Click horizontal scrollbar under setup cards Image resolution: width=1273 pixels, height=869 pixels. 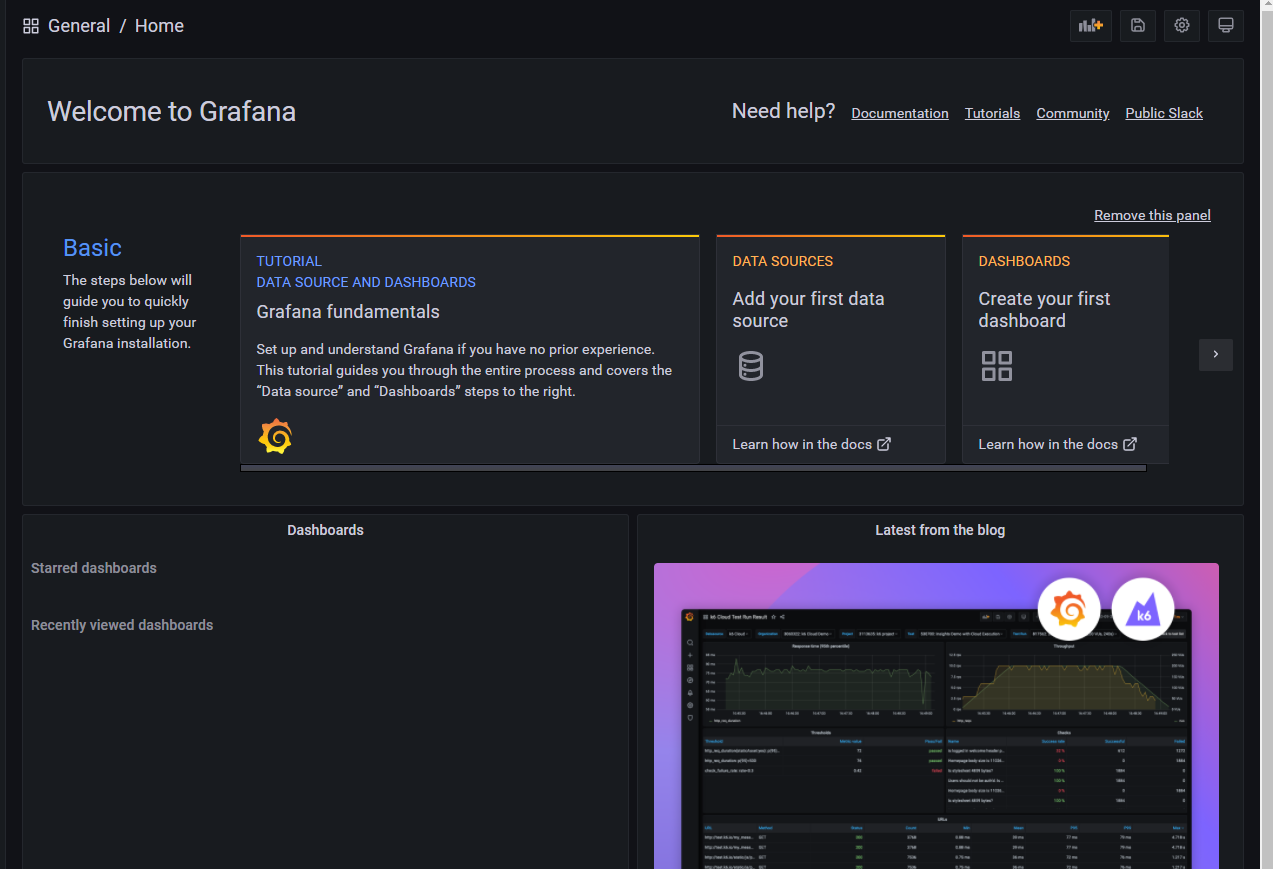tap(693, 468)
